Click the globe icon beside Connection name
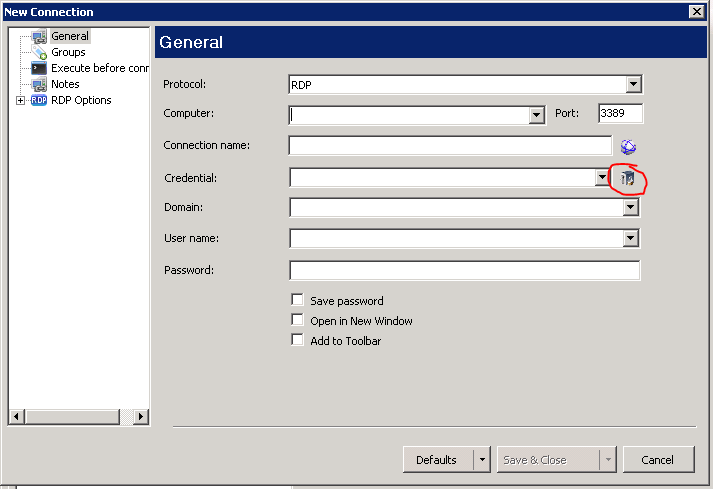The image size is (713, 489). coord(628,146)
